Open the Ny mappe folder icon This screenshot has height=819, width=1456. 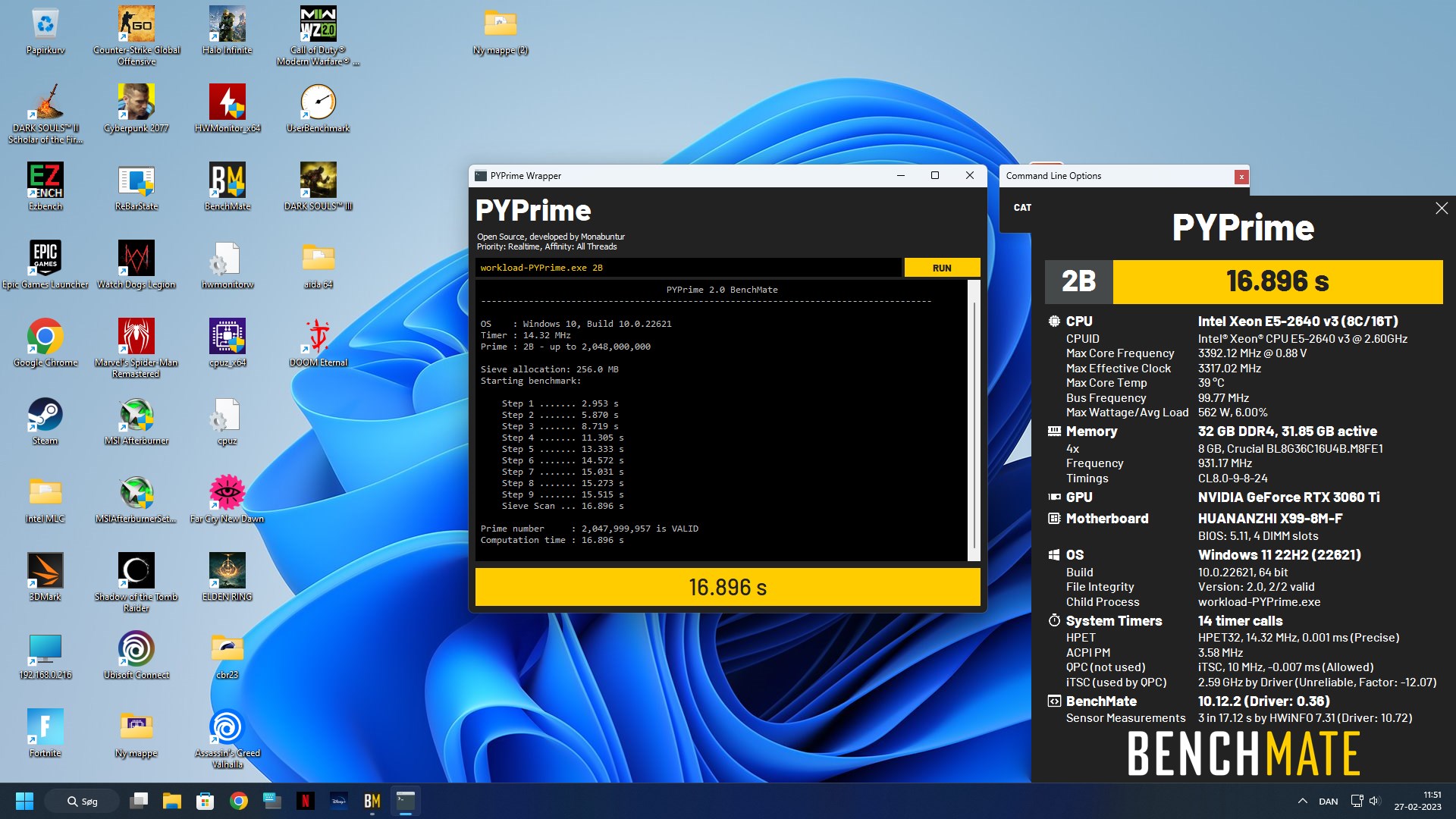pyautogui.click(x=136, y=733)
